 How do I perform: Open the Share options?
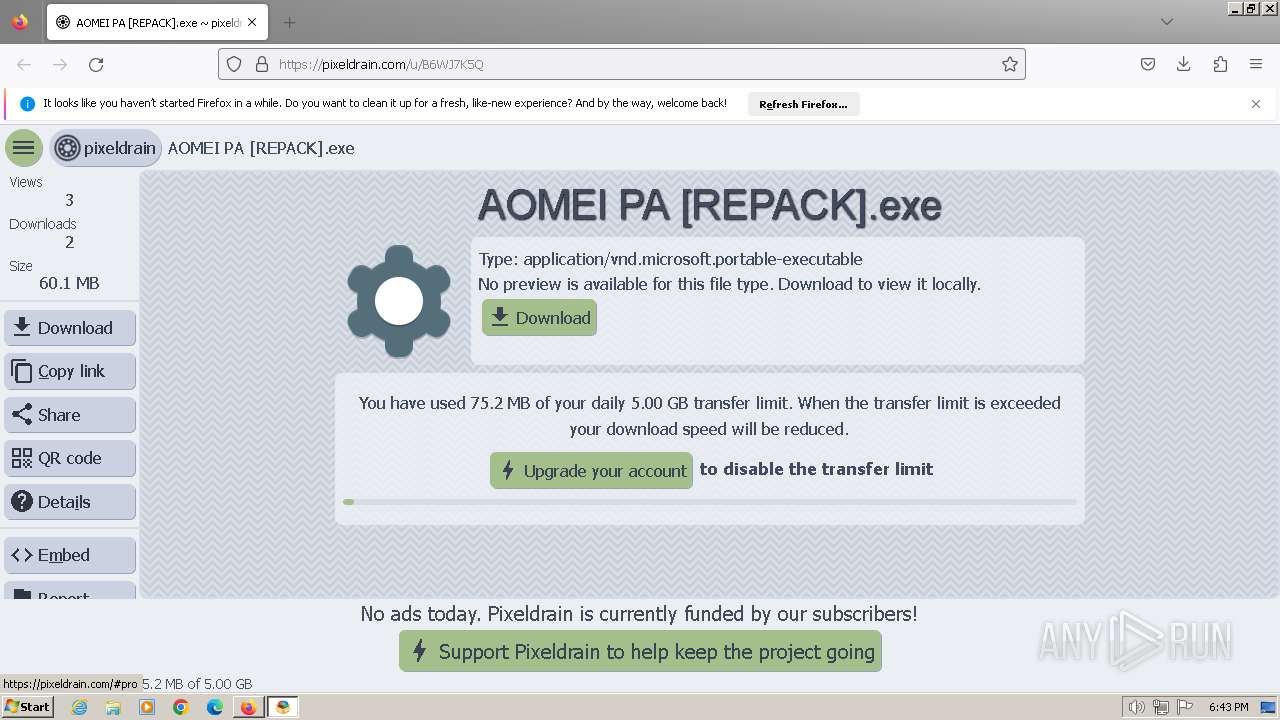click(x=70, y=415)
